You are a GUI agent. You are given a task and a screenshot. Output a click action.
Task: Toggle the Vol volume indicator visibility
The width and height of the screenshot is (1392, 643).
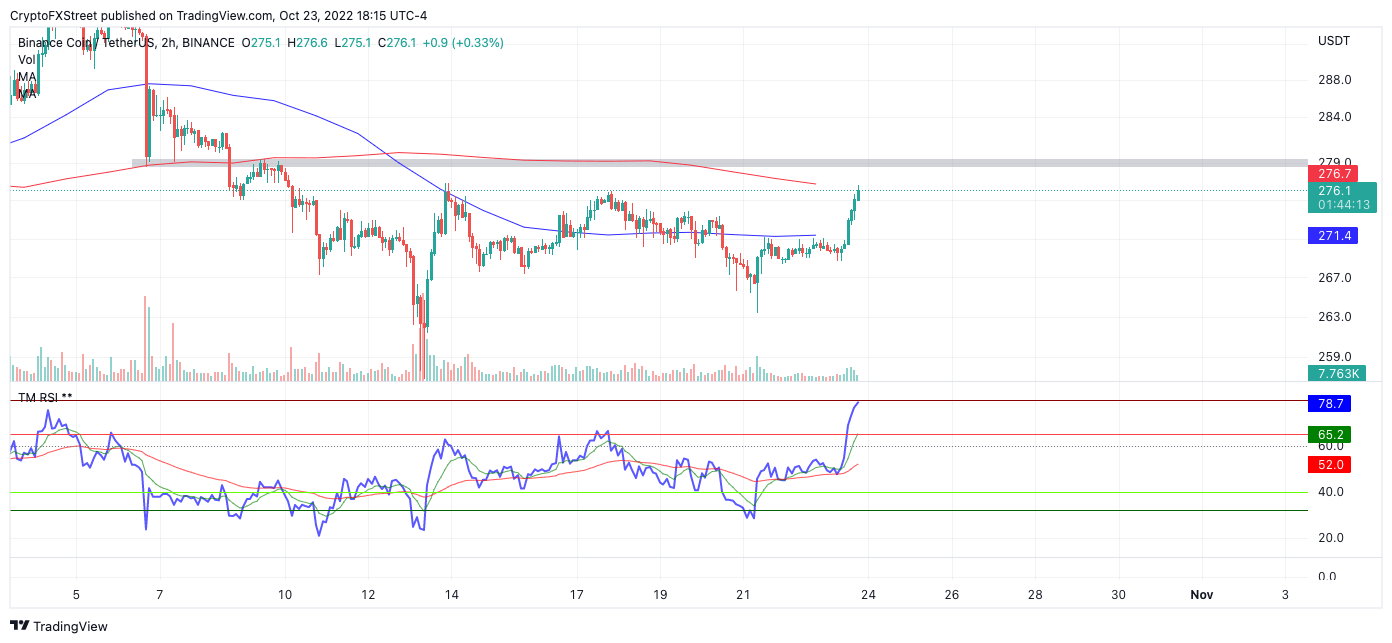click(x=27, y=59)
